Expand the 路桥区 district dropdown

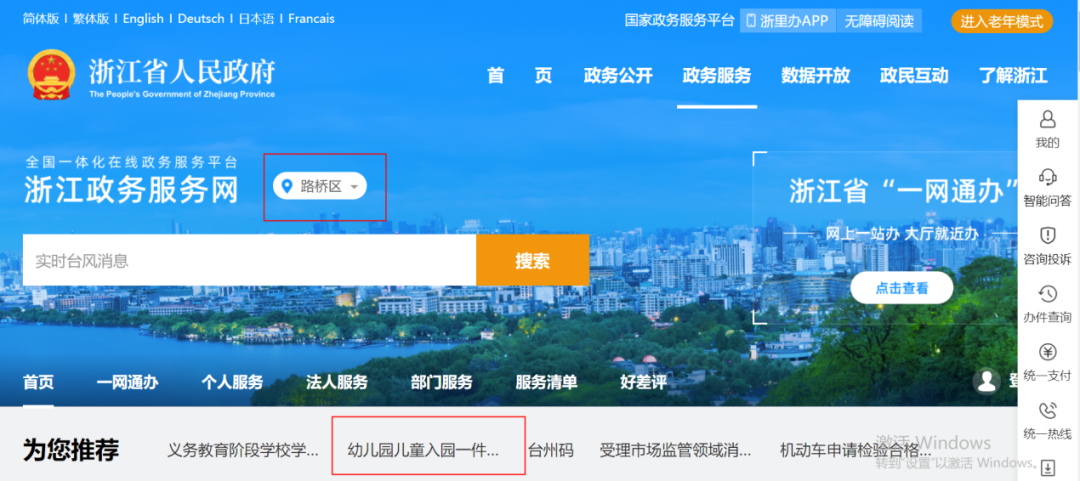pyautogui.click(x=321, y=186)
